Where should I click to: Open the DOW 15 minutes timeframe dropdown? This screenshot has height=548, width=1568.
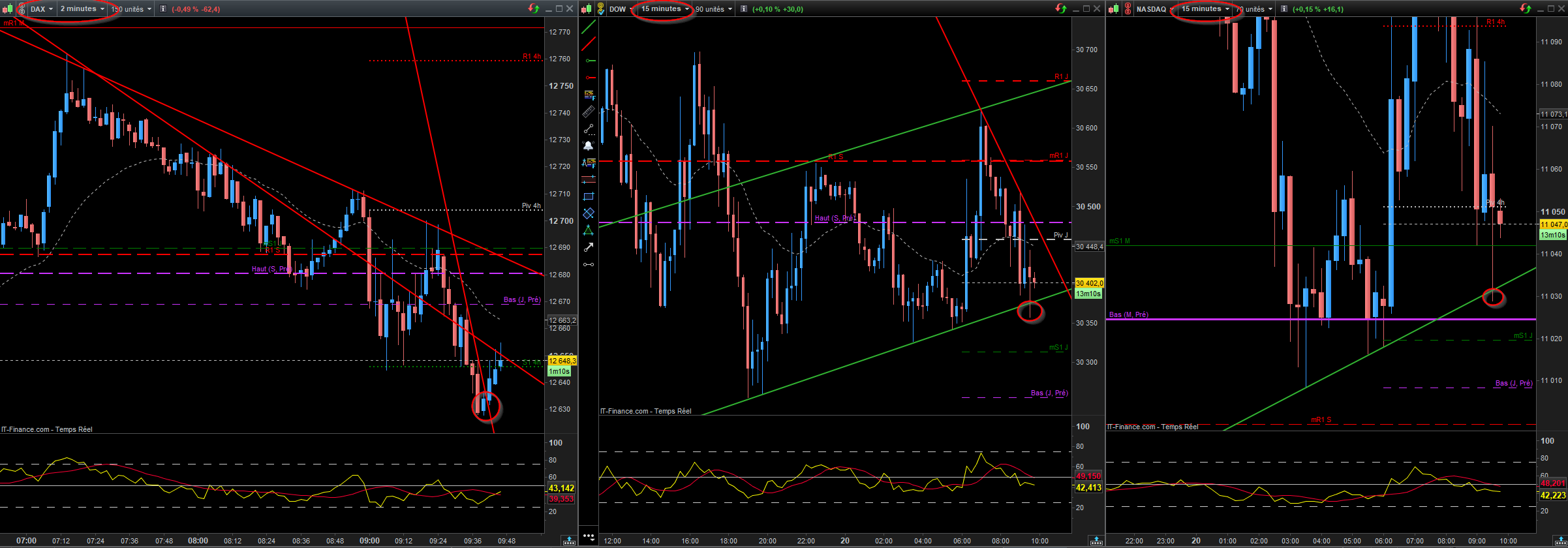665,9
